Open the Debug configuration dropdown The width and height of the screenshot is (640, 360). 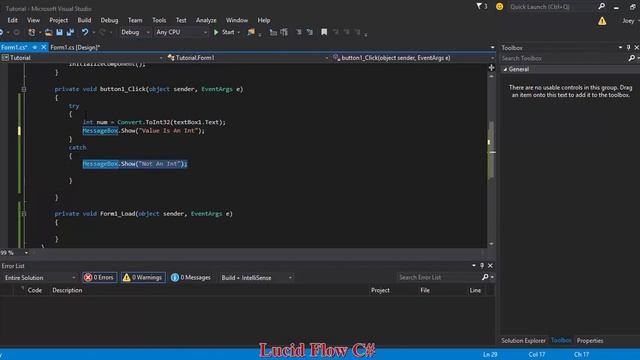tap(135, 32)
